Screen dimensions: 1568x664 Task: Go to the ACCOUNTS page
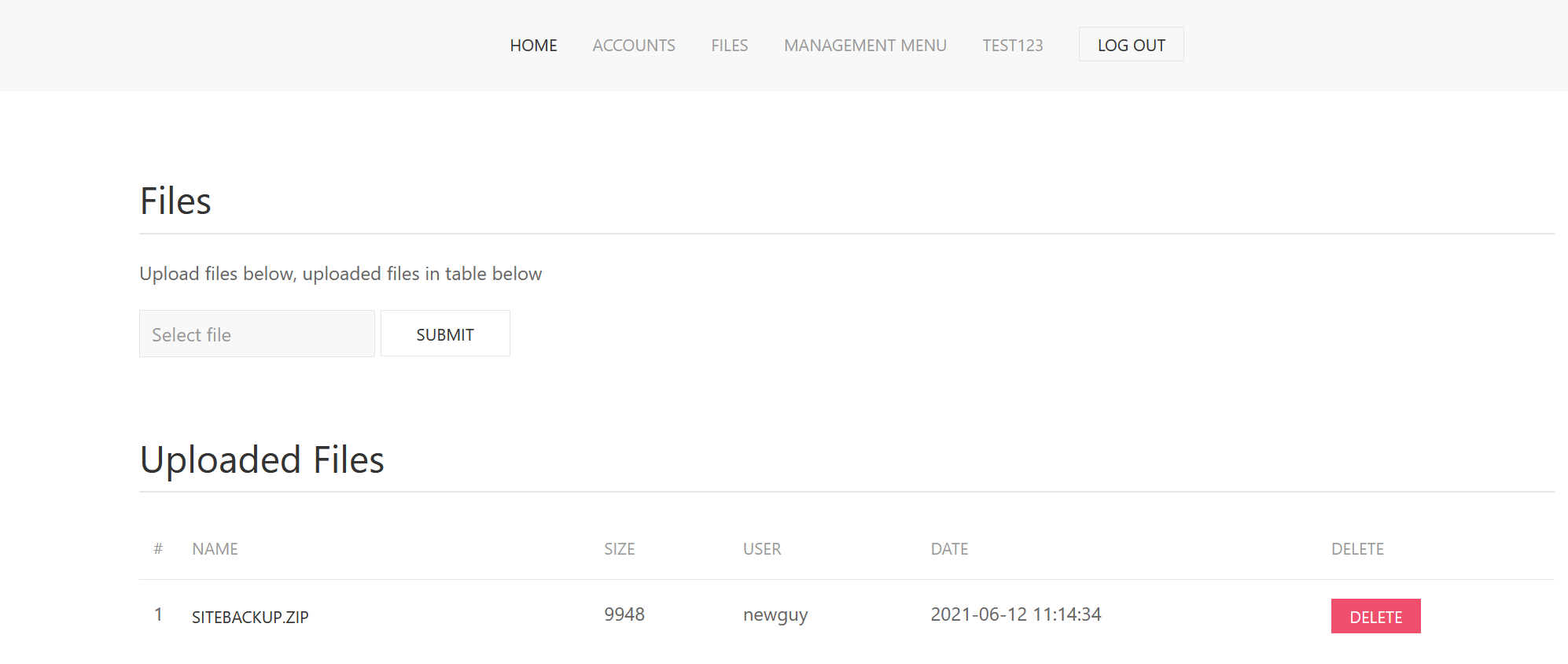634,46
